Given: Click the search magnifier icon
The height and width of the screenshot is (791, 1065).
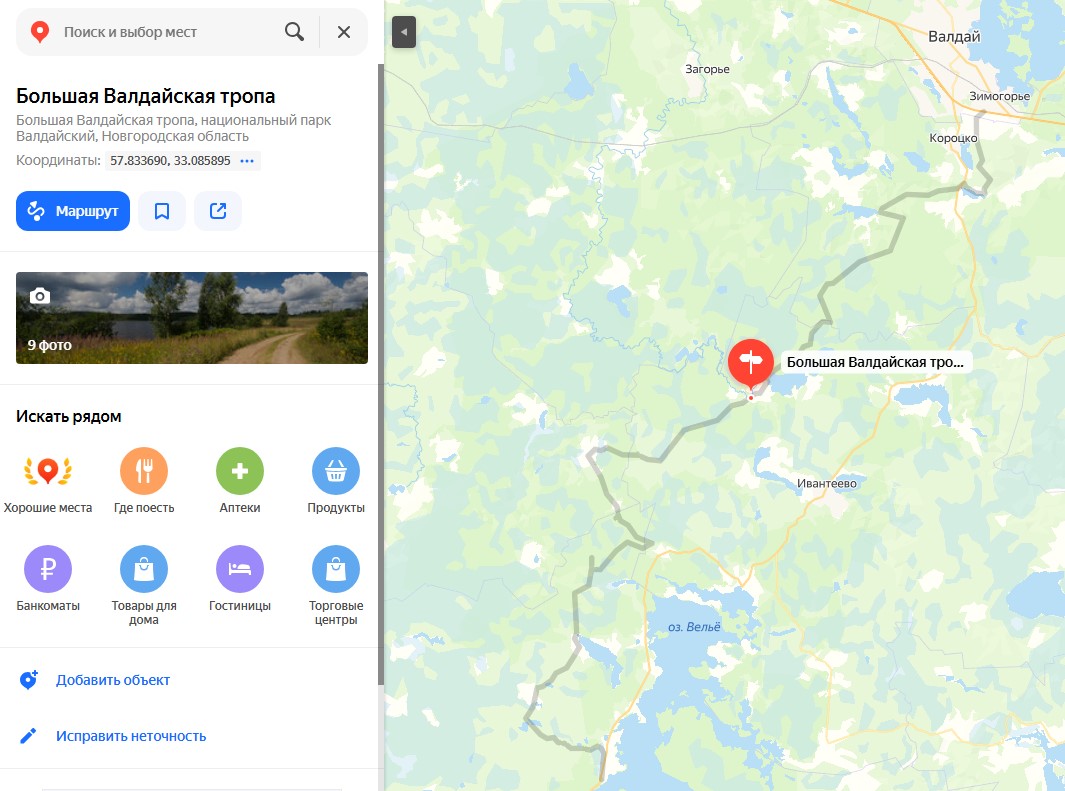Looking at the screenshot, I should (294, 32).
